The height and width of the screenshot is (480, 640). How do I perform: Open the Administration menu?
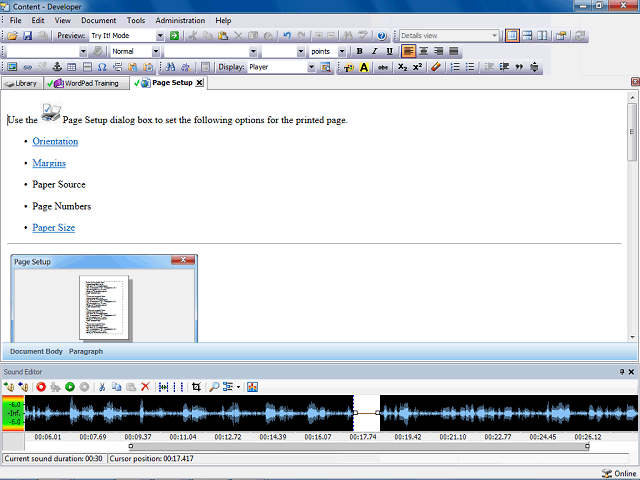(x=180, y=20)
